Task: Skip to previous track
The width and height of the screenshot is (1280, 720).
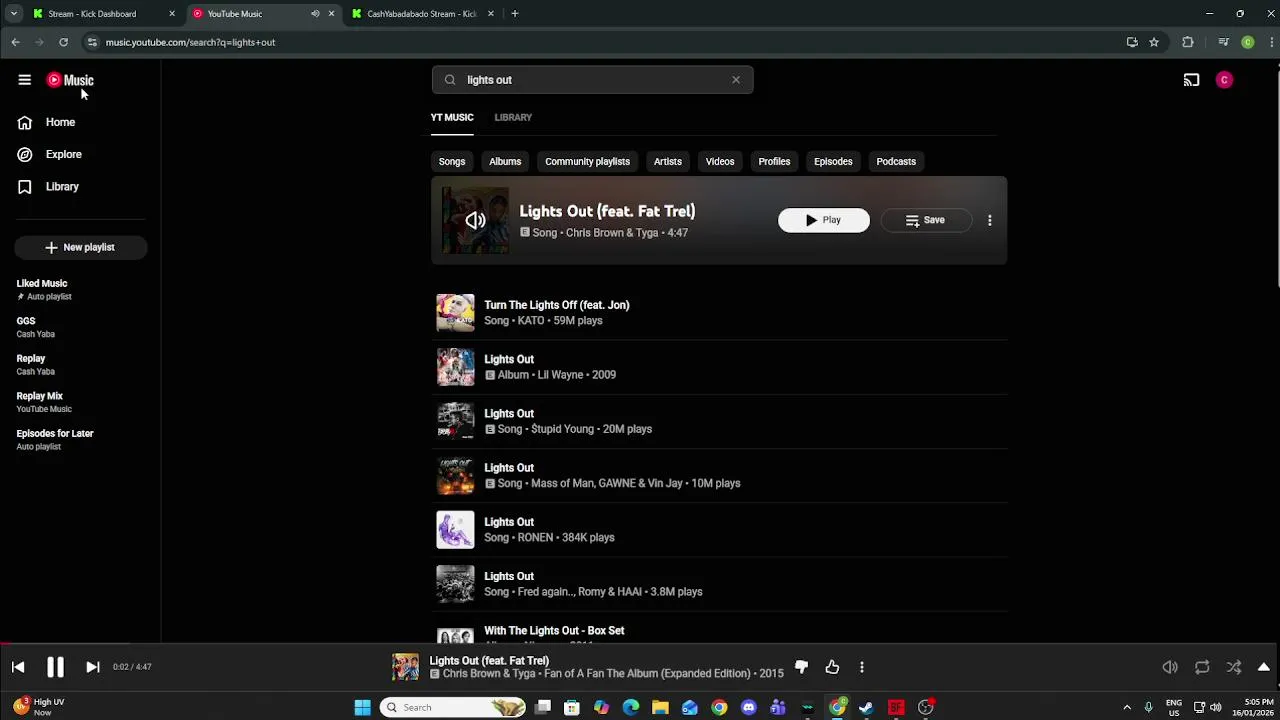Action: pyautogui.click(x=18, y=667)
